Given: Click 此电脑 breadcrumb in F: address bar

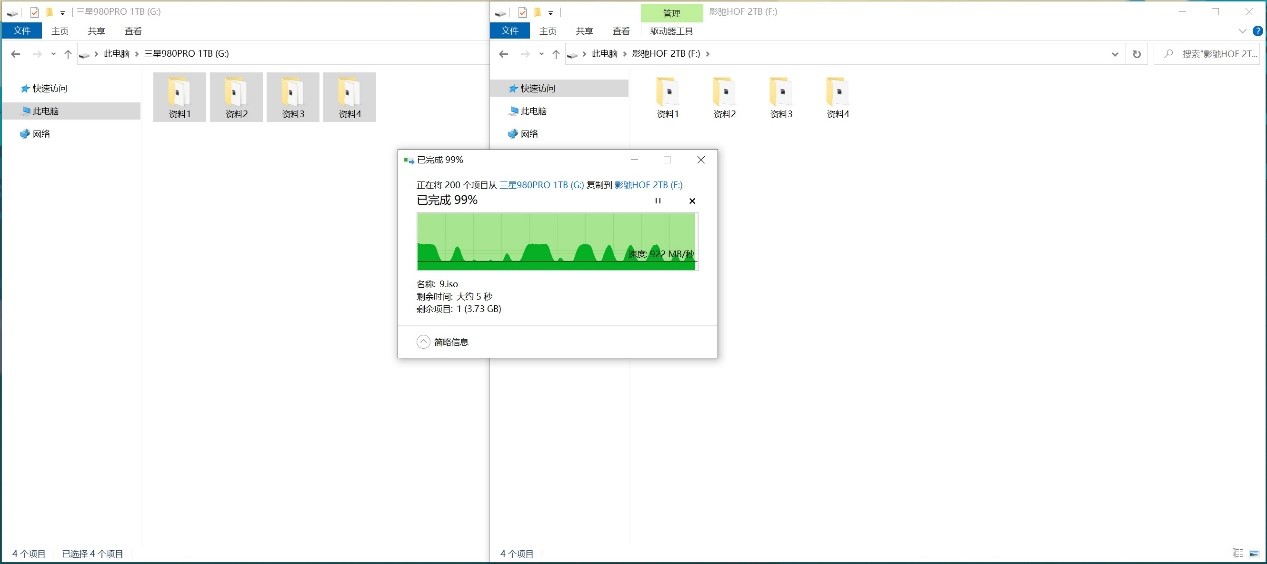Looking at the screenshot, I should (604, 54).
